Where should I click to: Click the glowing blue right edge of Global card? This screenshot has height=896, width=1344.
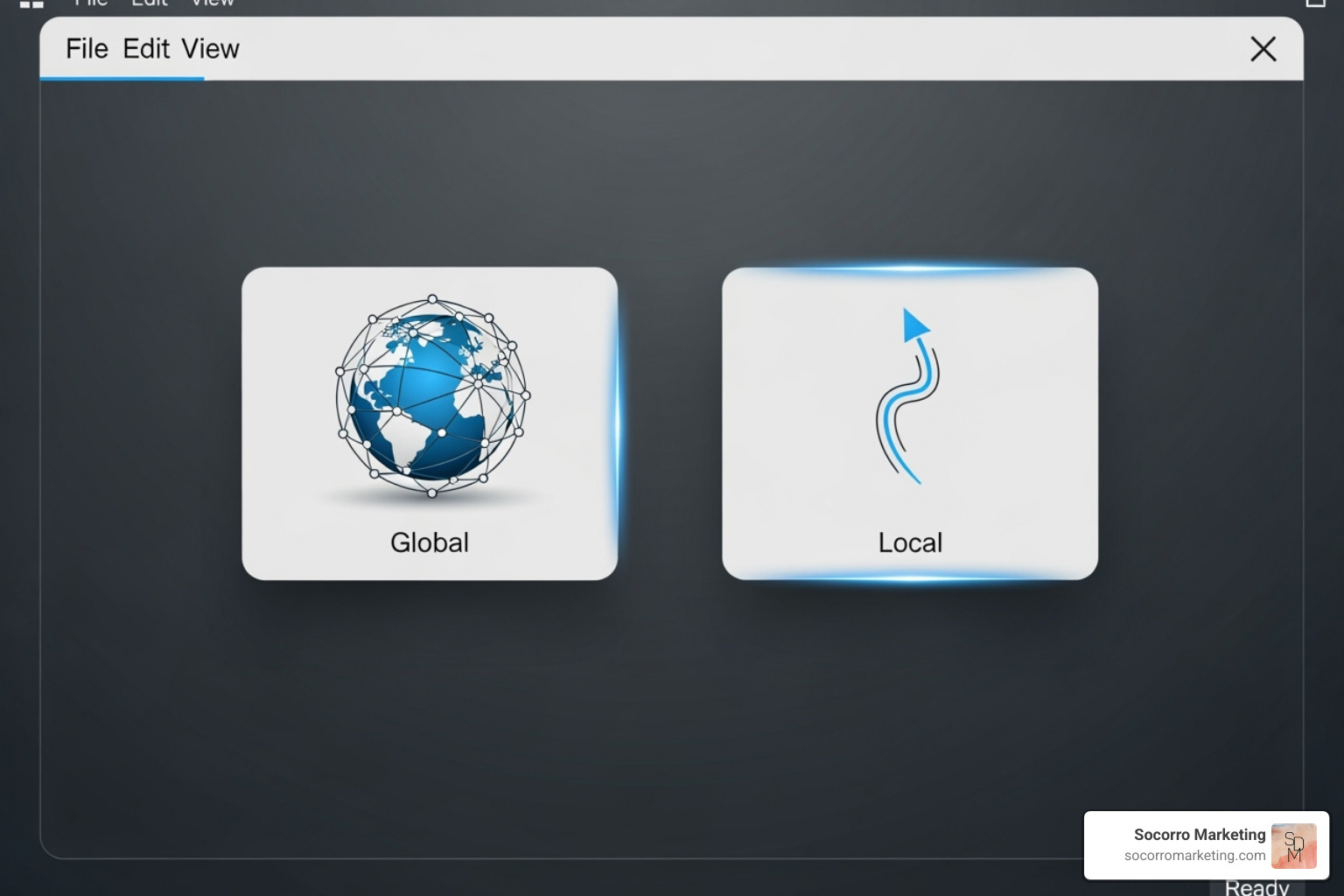pos(617,423)
